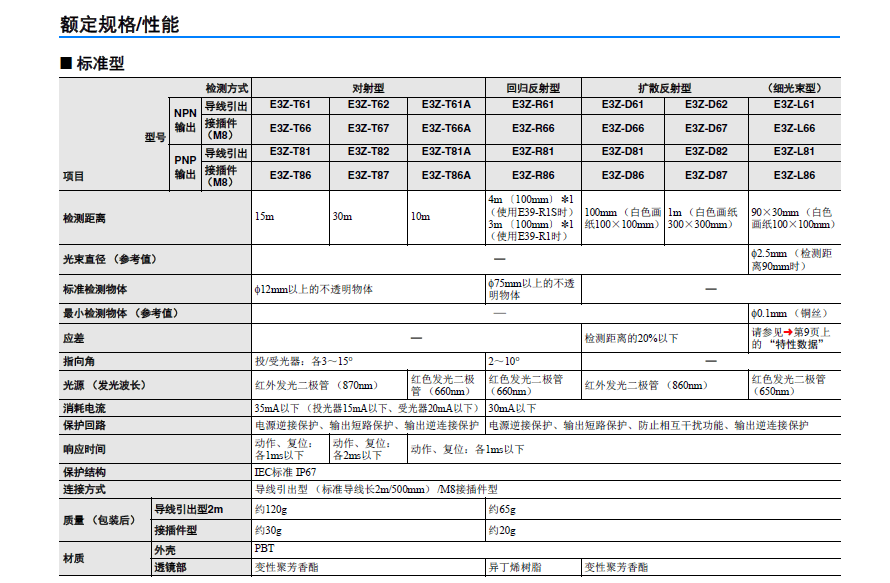Click the PBT housing material value
The height and width of the screenshot is (583, 890).
coord(265,548)
